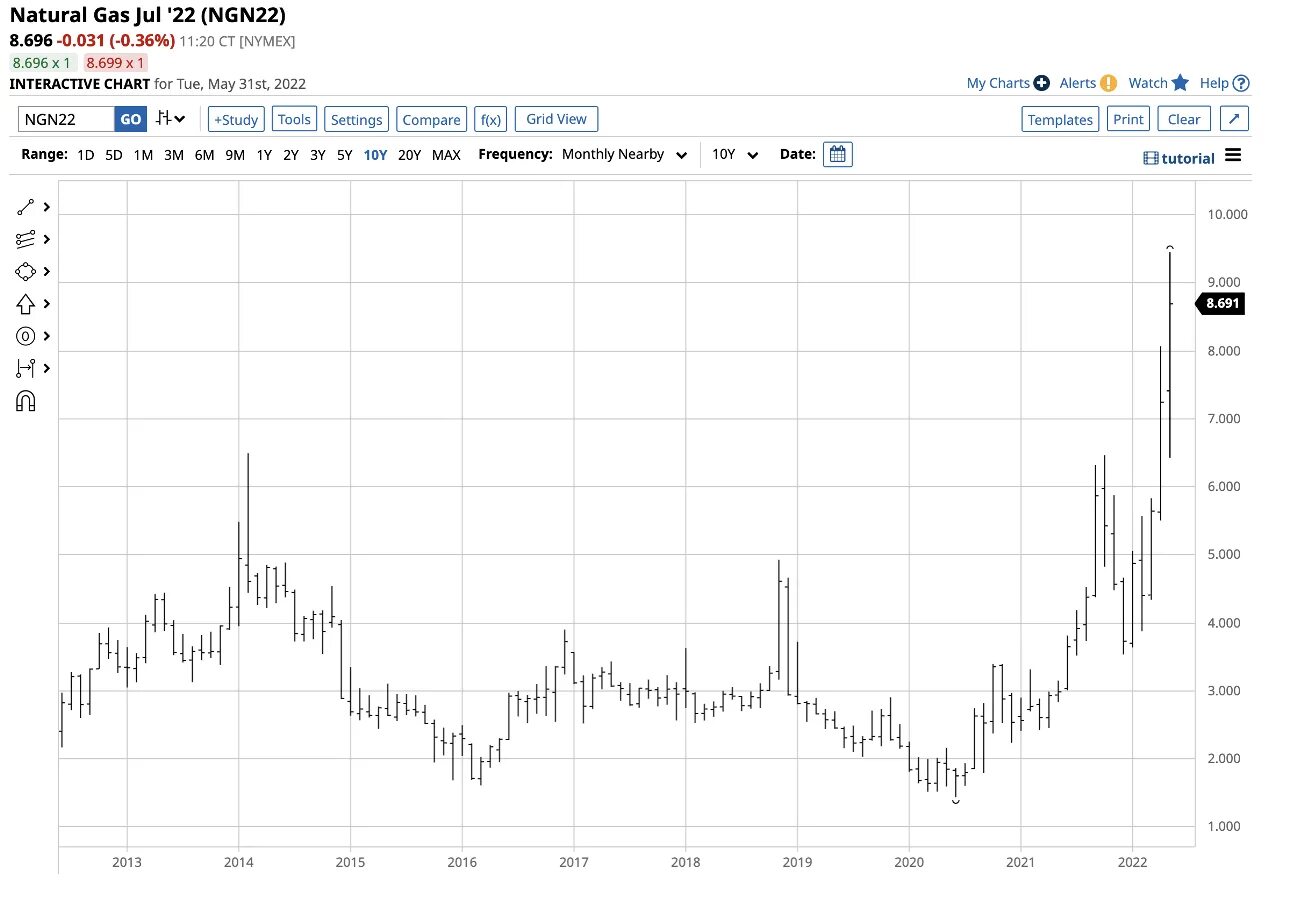Open the hamburger chart menu
The height and width of the screenshot is (898, 1292).
1233,156
